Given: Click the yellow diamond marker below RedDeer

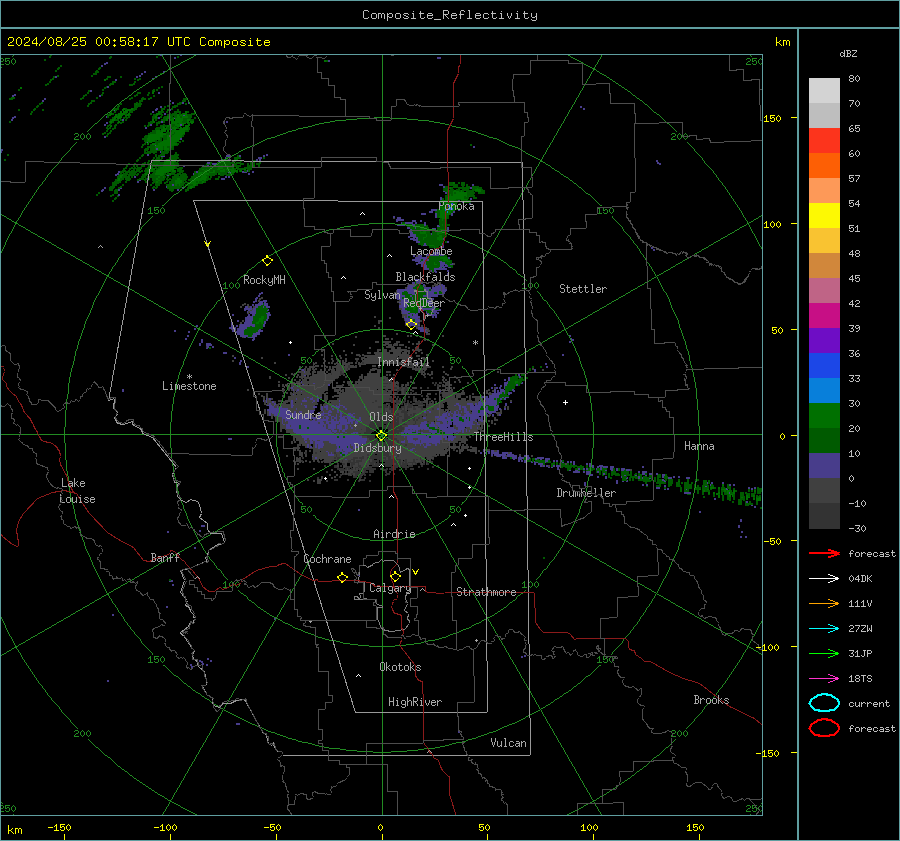Looking at the screenshot, I should [x=411, y=325].
